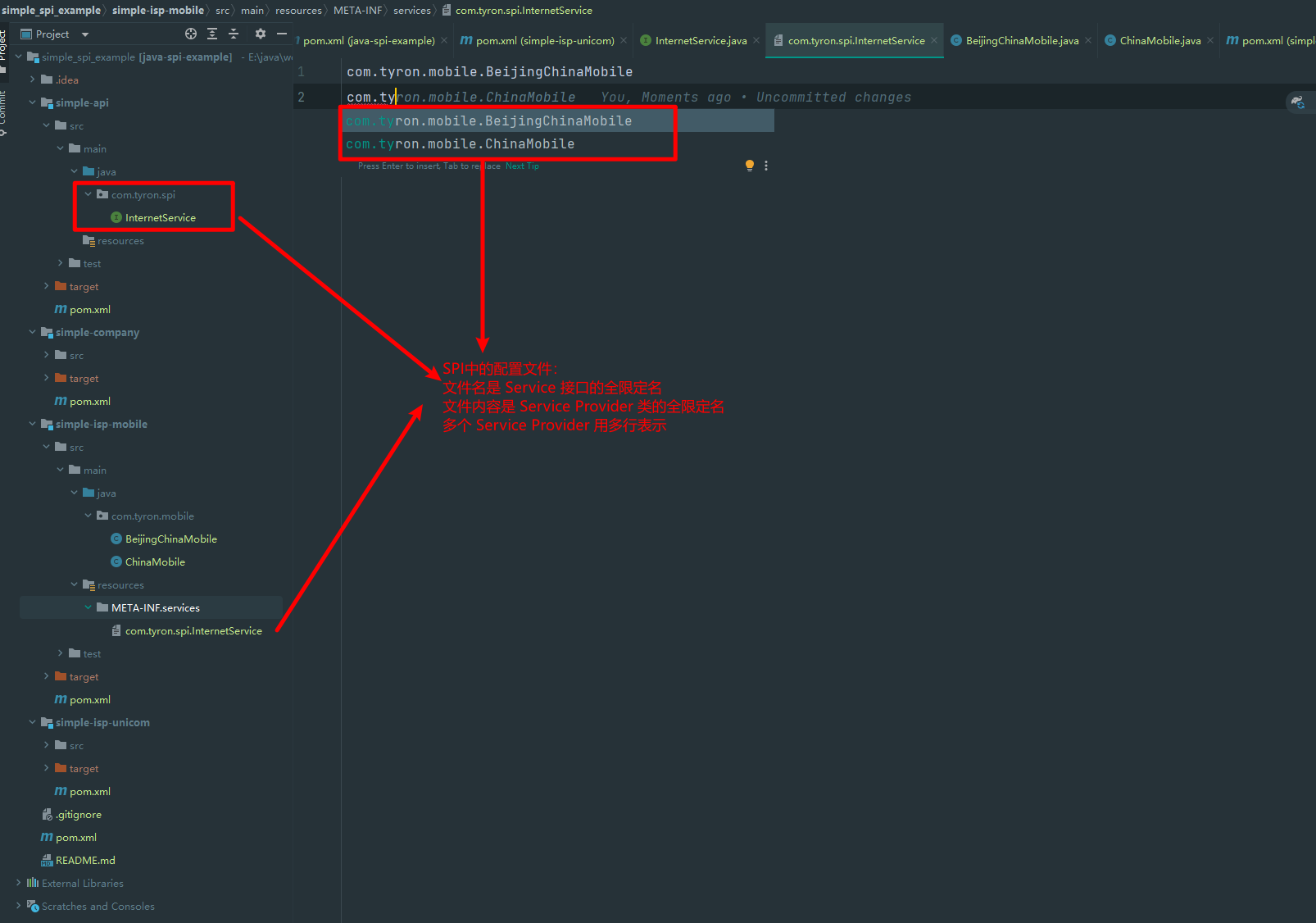Open BeijingChinaMobile class in tree
The image size is (1316, 923).
click(x=164, y=539)
